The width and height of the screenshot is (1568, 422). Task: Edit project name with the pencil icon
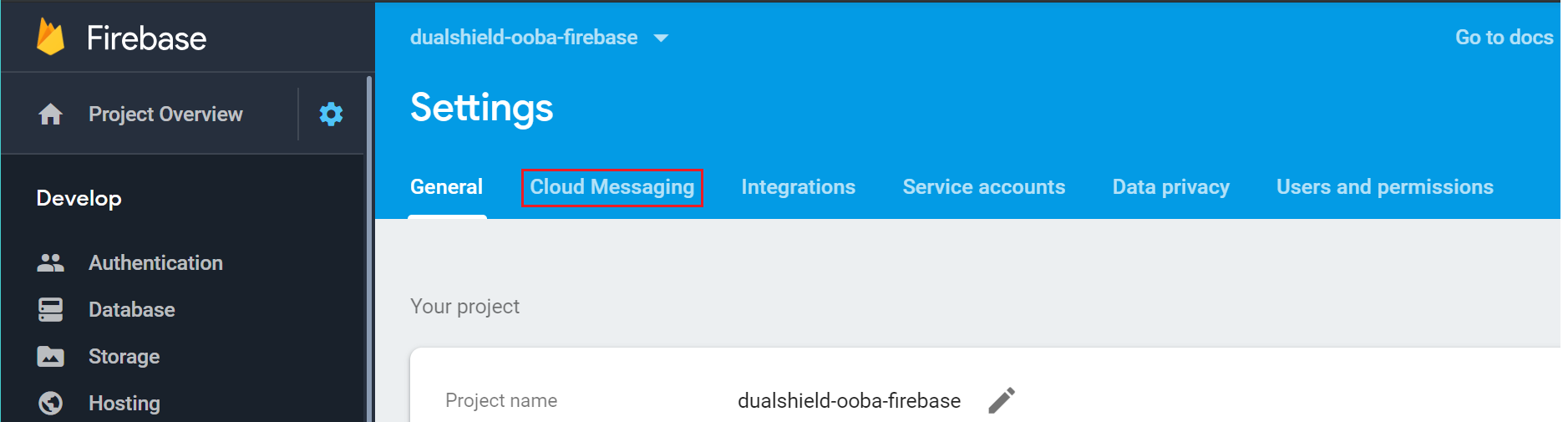point(1002,401)
